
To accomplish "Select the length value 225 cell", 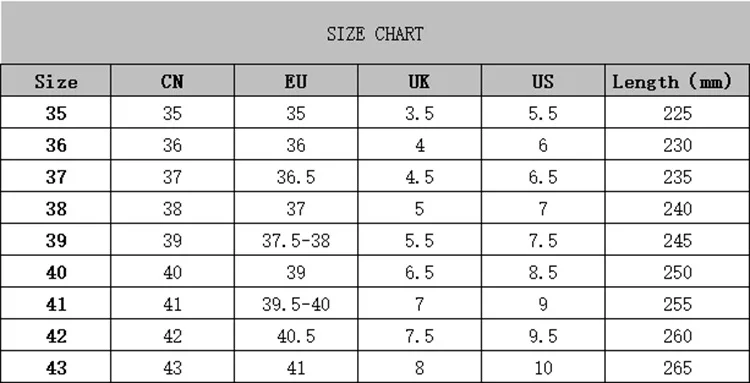I will pyautogui.click(x=677, y=113).
